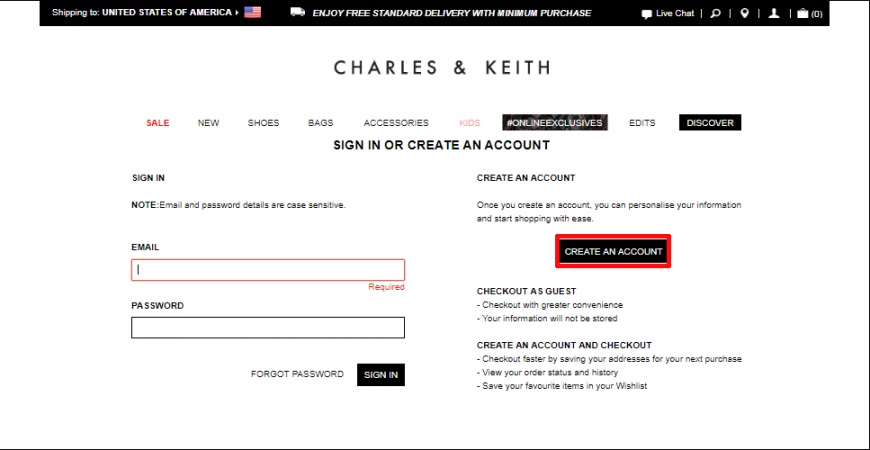Focus the PASSWORD input field

[268, 327]
